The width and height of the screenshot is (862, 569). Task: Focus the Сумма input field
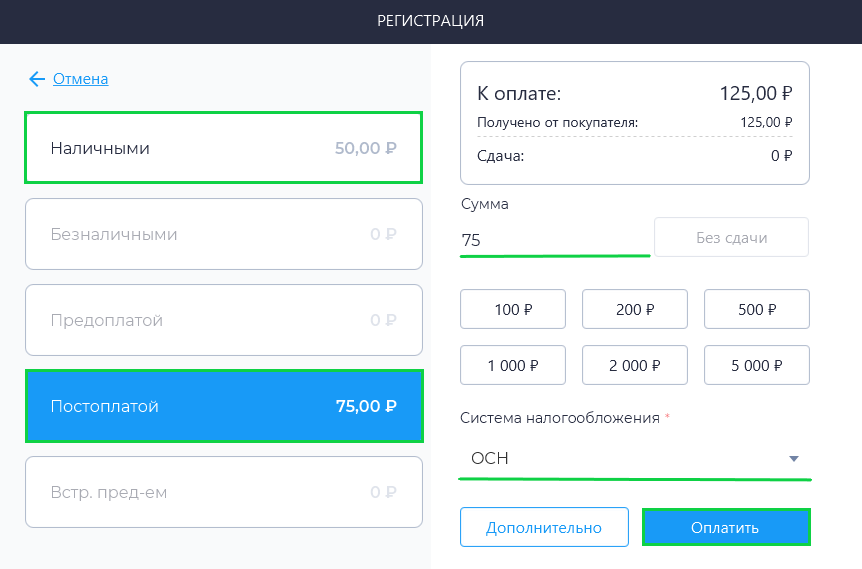click(x=555, y=240)
